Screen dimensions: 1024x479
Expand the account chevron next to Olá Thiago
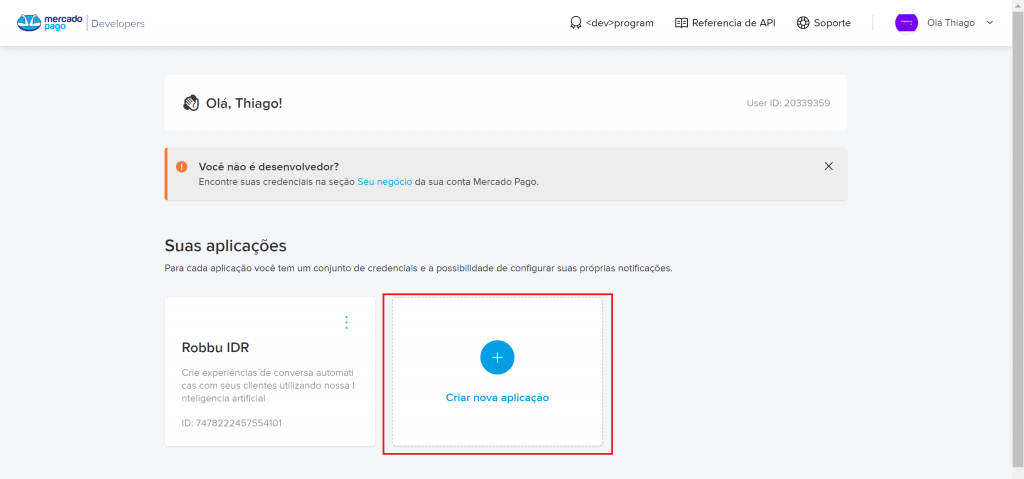pyautogui.click(x=990, y=23)
